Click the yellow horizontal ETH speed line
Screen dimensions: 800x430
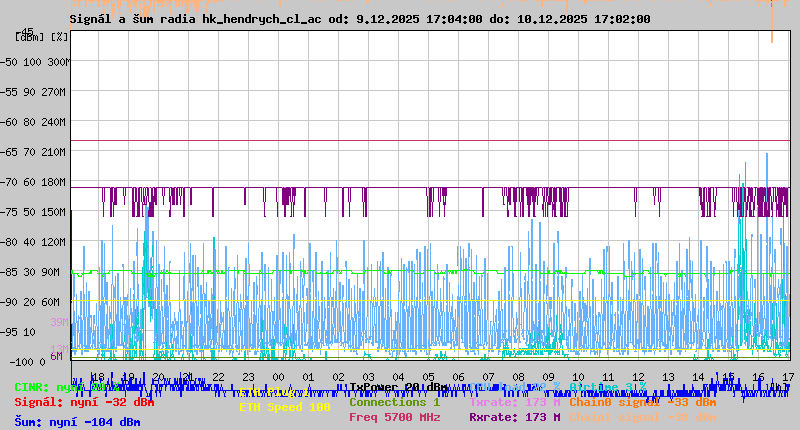coord(400,300)
